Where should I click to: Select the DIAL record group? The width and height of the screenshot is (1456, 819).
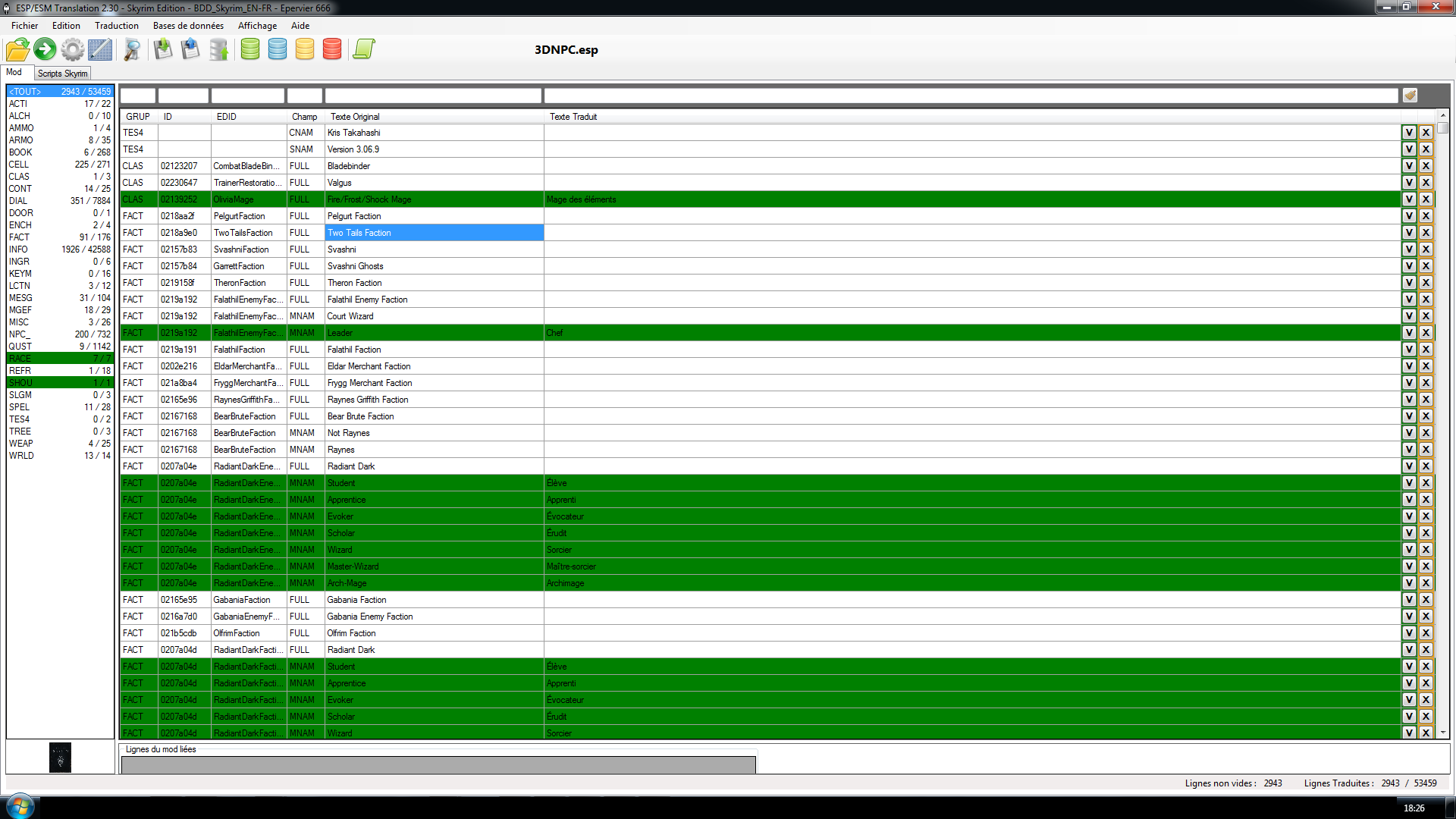click(x=60, y=201)
